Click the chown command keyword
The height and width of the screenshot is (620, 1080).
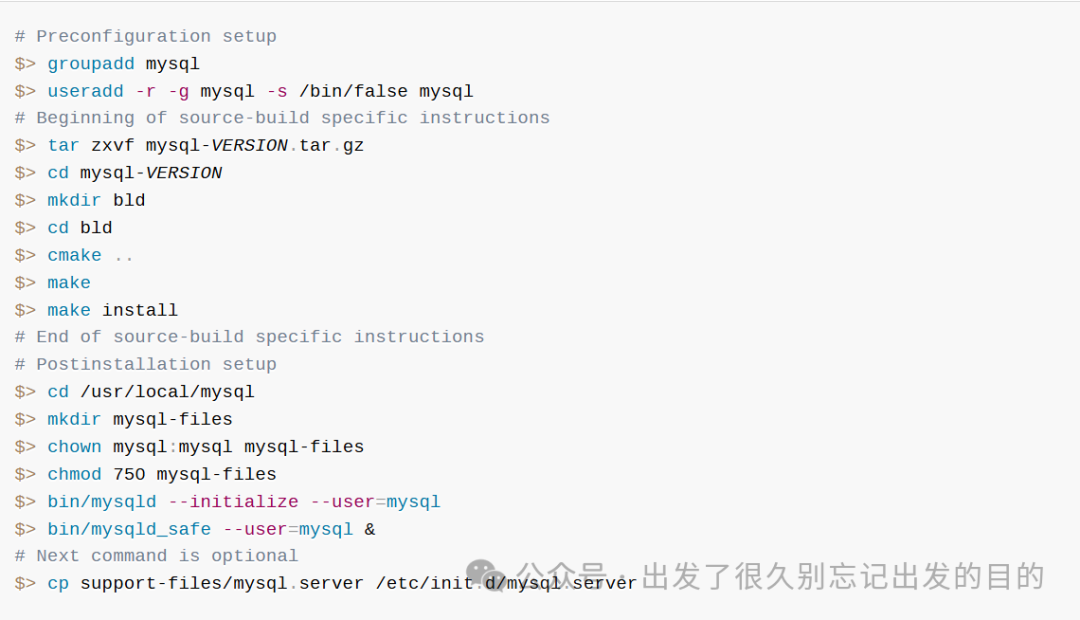click(x=74, y=447)
